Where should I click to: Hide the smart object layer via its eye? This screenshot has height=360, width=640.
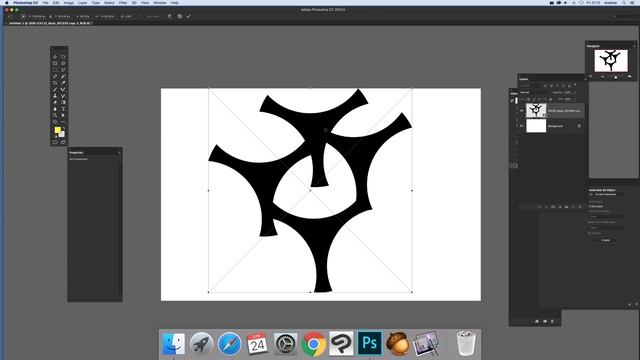click(x=521, y=111)
